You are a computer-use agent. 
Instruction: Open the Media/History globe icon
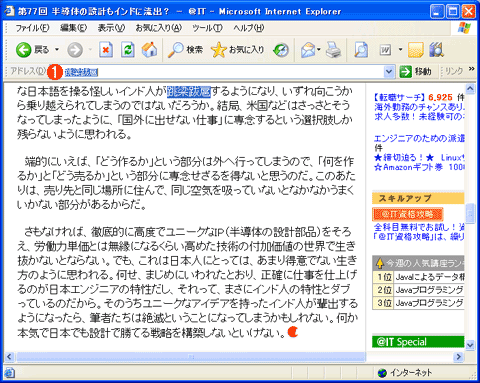click(x=281, y=50)
